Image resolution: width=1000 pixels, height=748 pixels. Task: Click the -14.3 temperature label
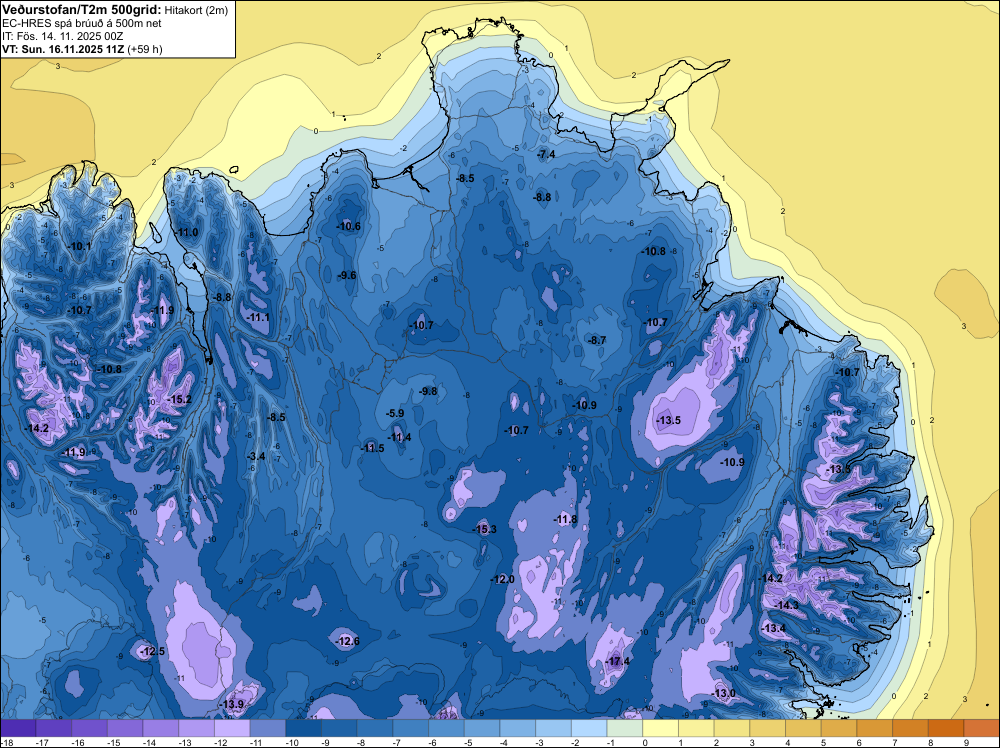coord(786,606)
